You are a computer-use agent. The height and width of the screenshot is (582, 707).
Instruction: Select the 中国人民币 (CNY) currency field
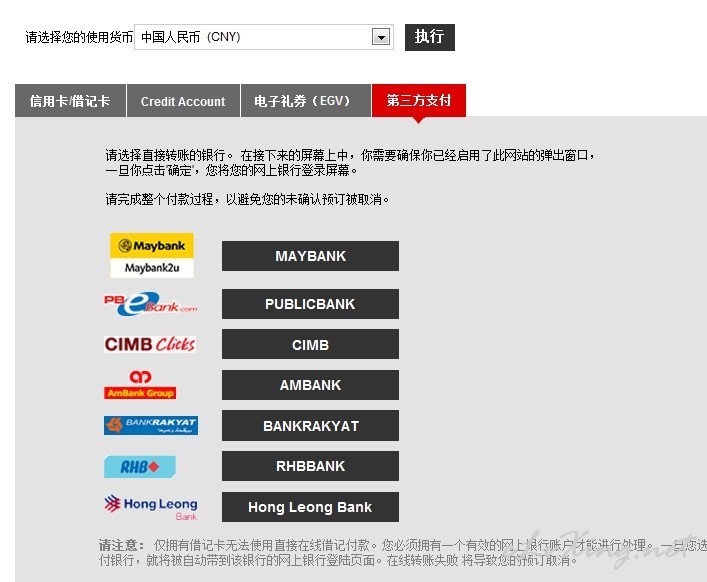(x=264, y=37)
